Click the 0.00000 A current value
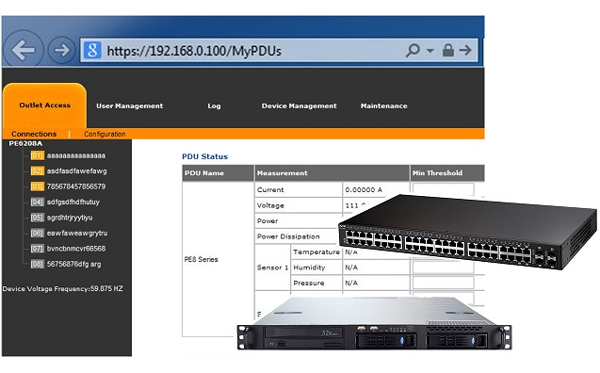 [364, 190]
